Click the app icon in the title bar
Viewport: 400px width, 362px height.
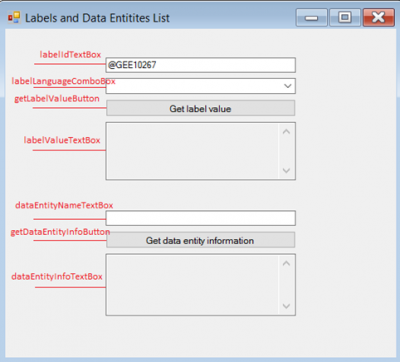coord(14,18)
